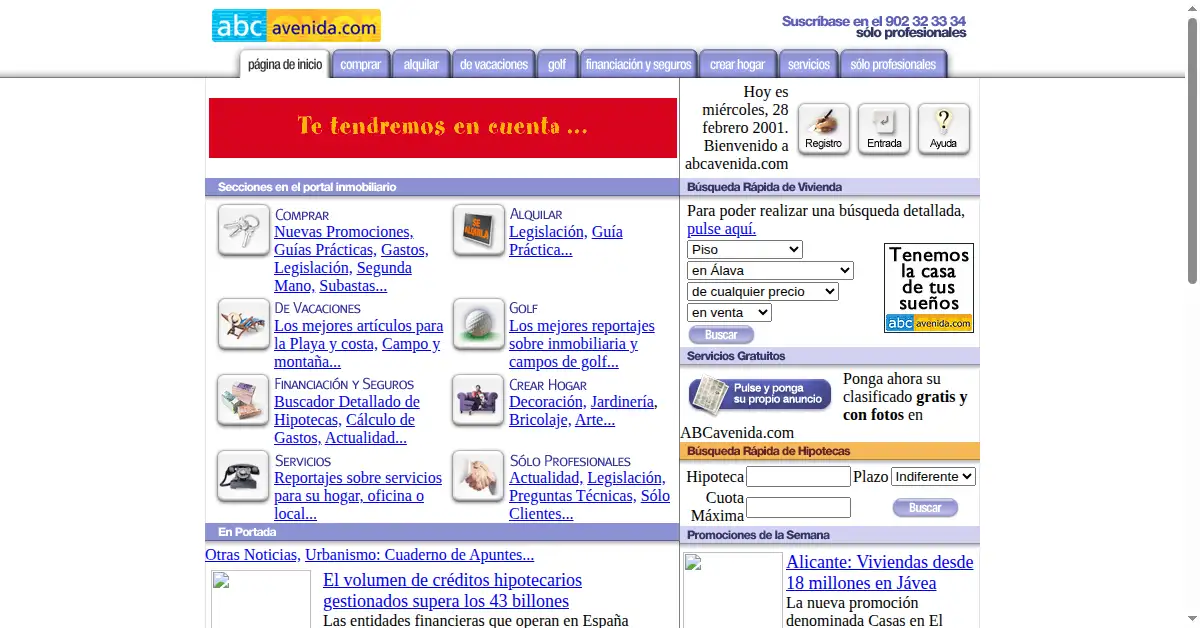
Task: Switch to the 'de vacaciones' tab
Action: (x=493, y=64)
